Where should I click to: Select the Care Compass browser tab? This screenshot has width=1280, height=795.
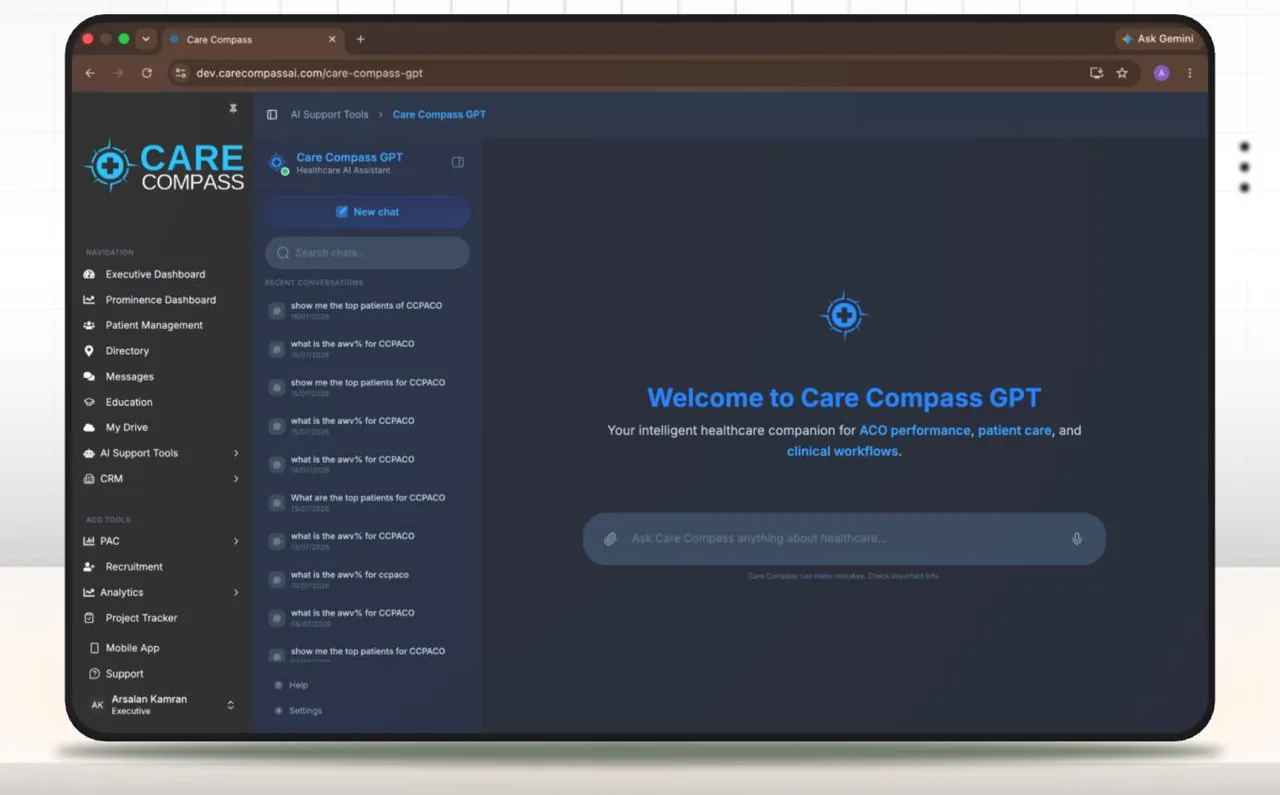coord(253,40)
